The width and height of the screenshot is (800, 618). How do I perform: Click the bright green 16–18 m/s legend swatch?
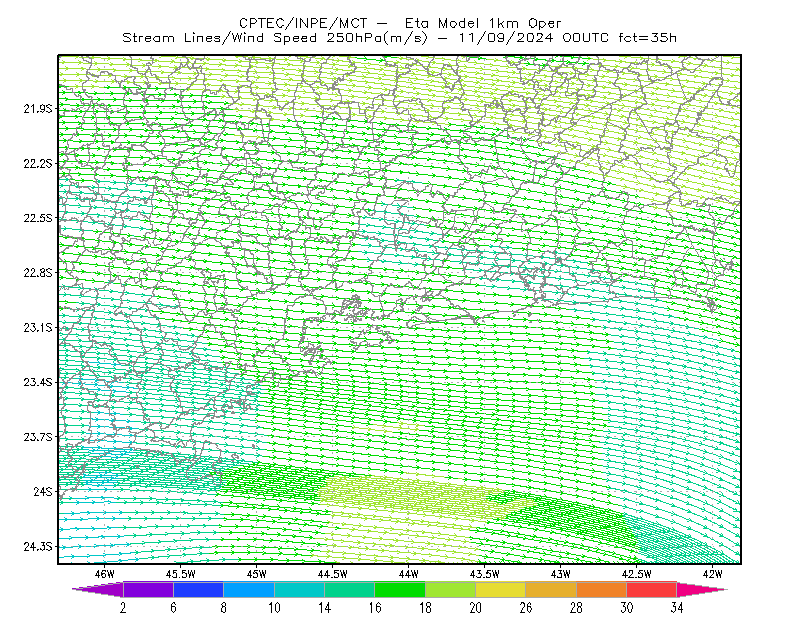[400, 589]
